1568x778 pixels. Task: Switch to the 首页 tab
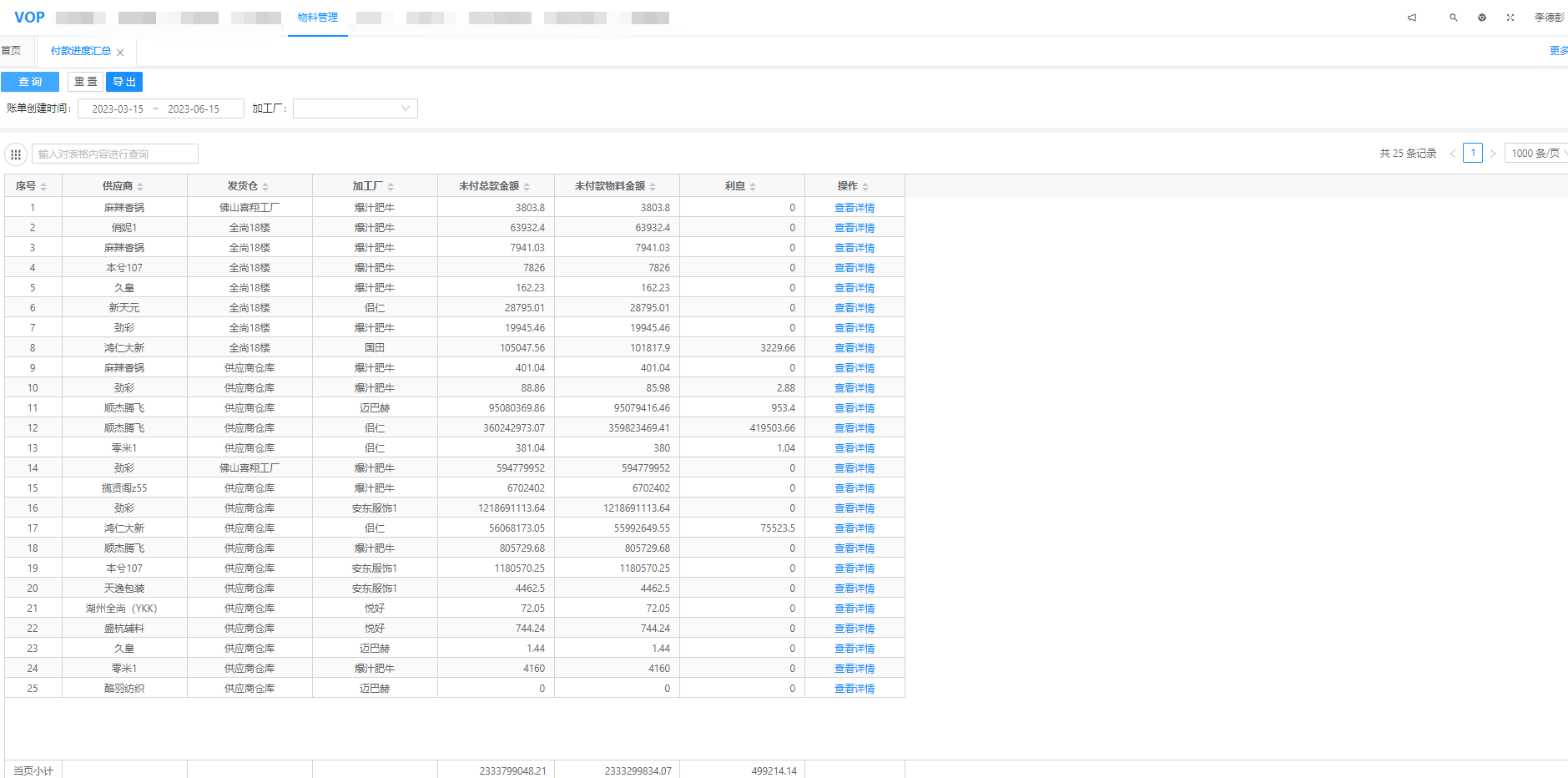point(12,51)
